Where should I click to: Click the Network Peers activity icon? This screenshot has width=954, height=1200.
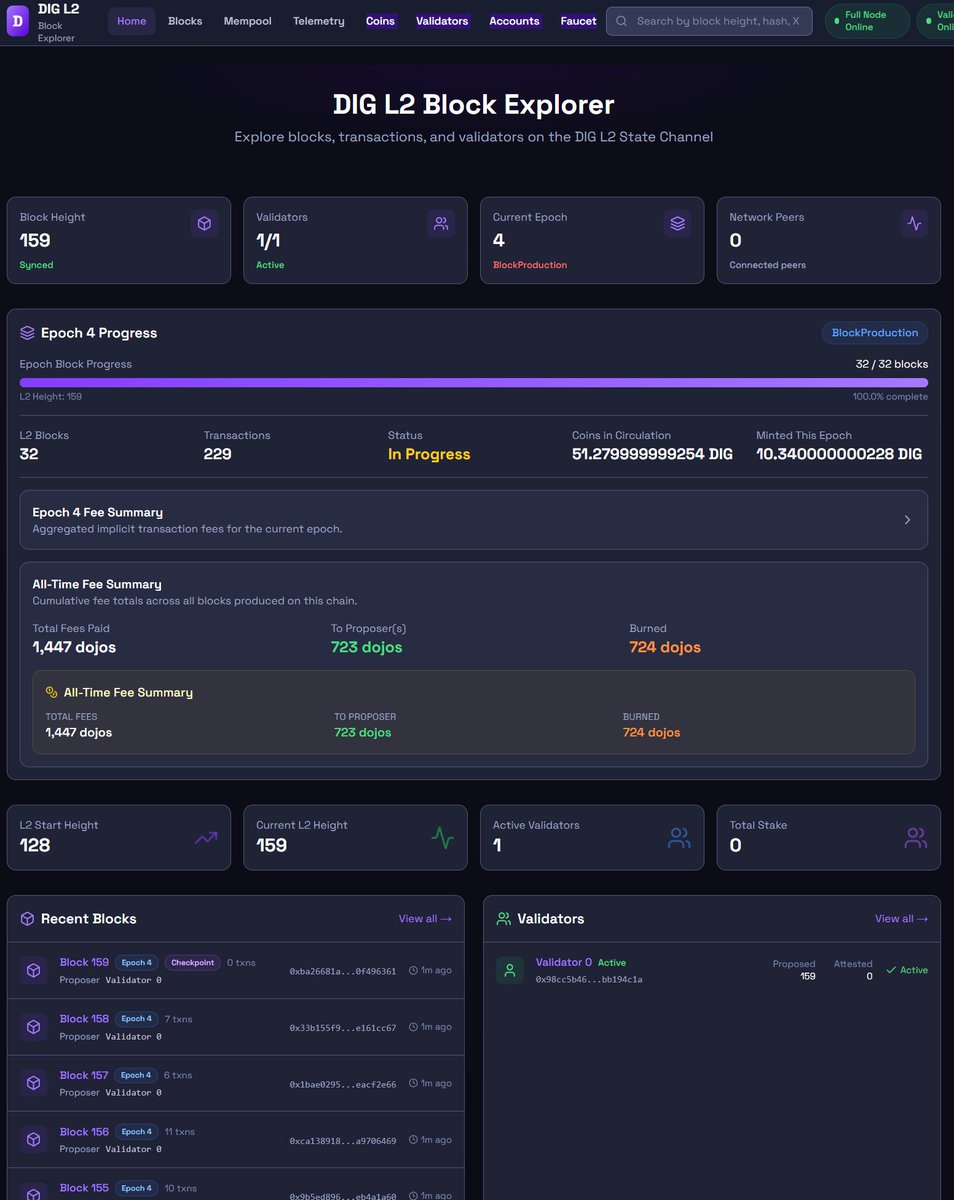(x=914, y=224)
